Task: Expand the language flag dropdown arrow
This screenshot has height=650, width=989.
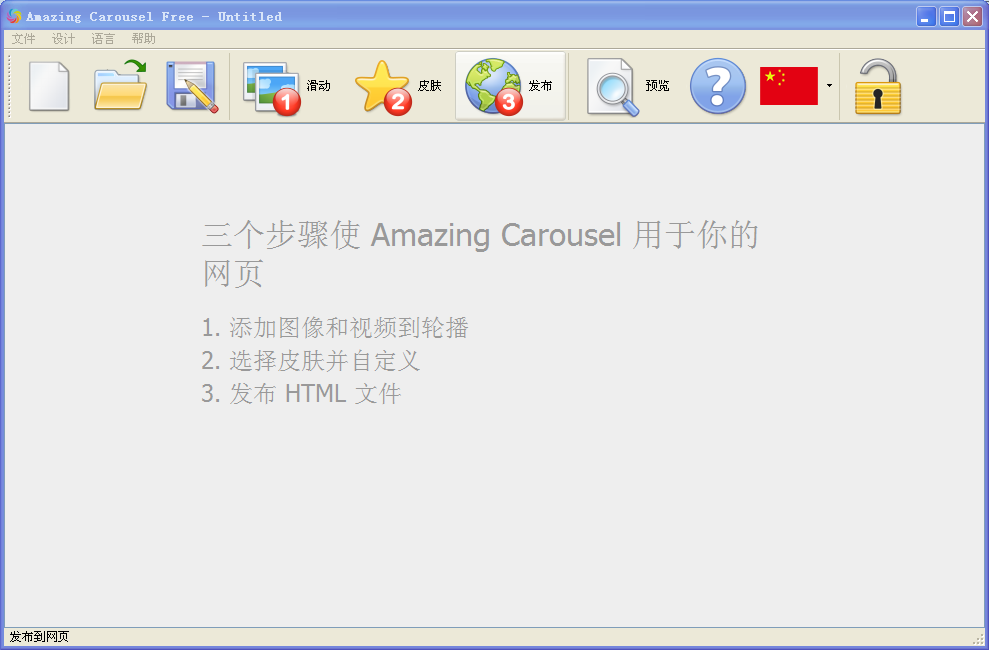Action: (829, 86)
